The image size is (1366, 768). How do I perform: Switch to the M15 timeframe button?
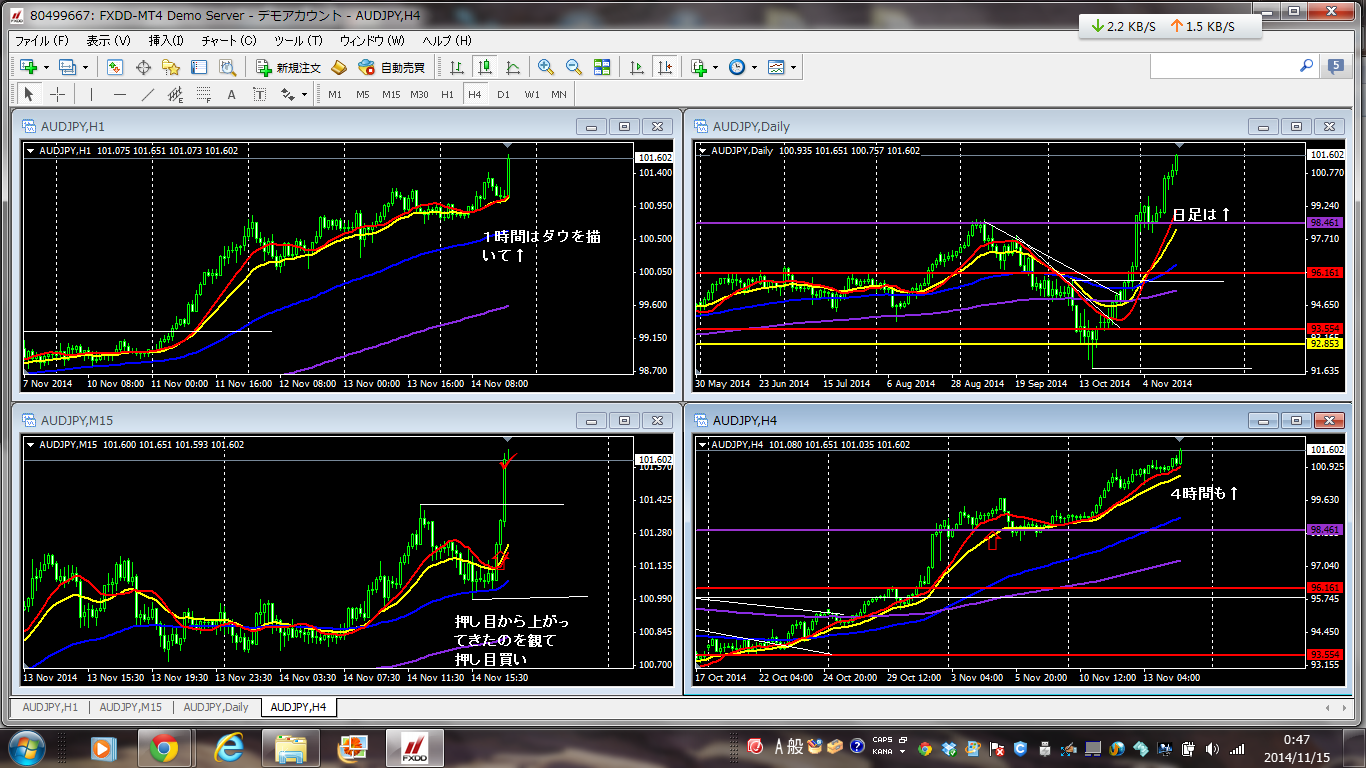click(390, 94)
